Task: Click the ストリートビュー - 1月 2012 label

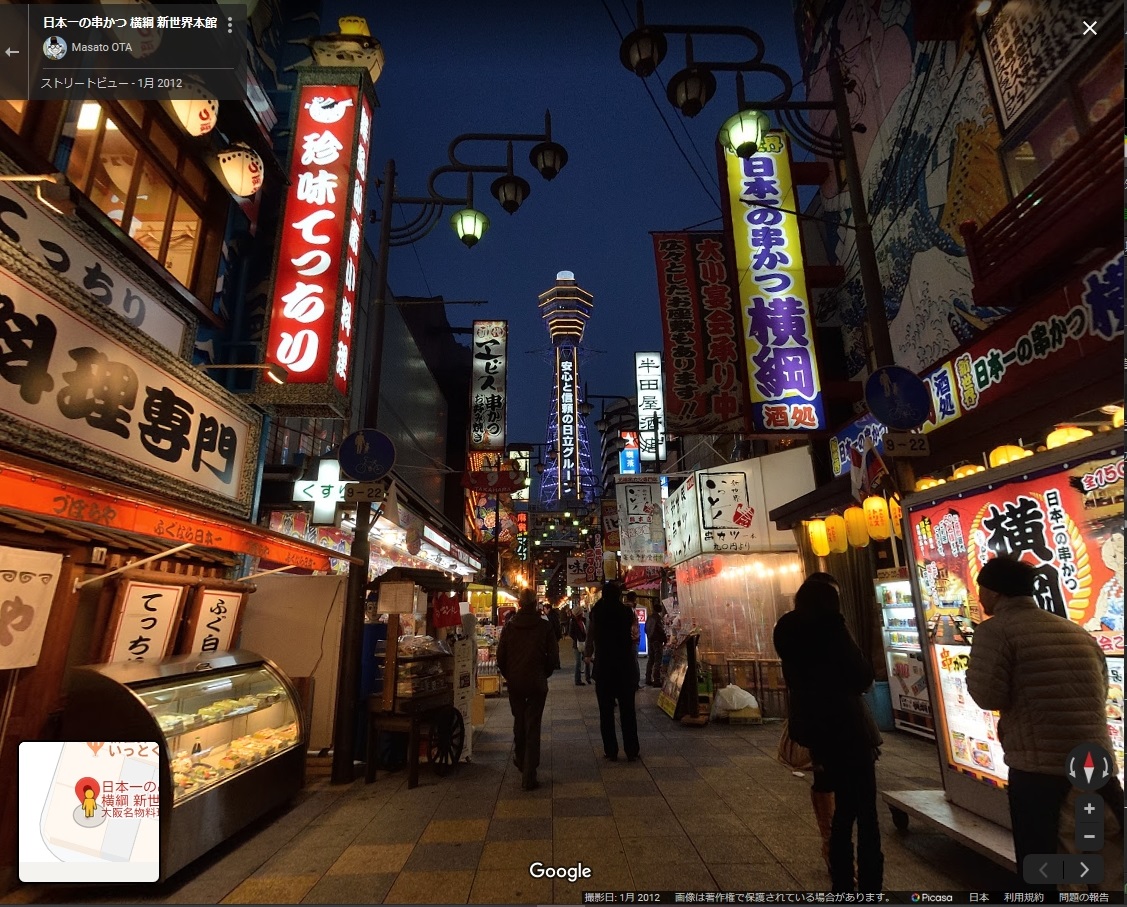Action: (x=111, y=83)
